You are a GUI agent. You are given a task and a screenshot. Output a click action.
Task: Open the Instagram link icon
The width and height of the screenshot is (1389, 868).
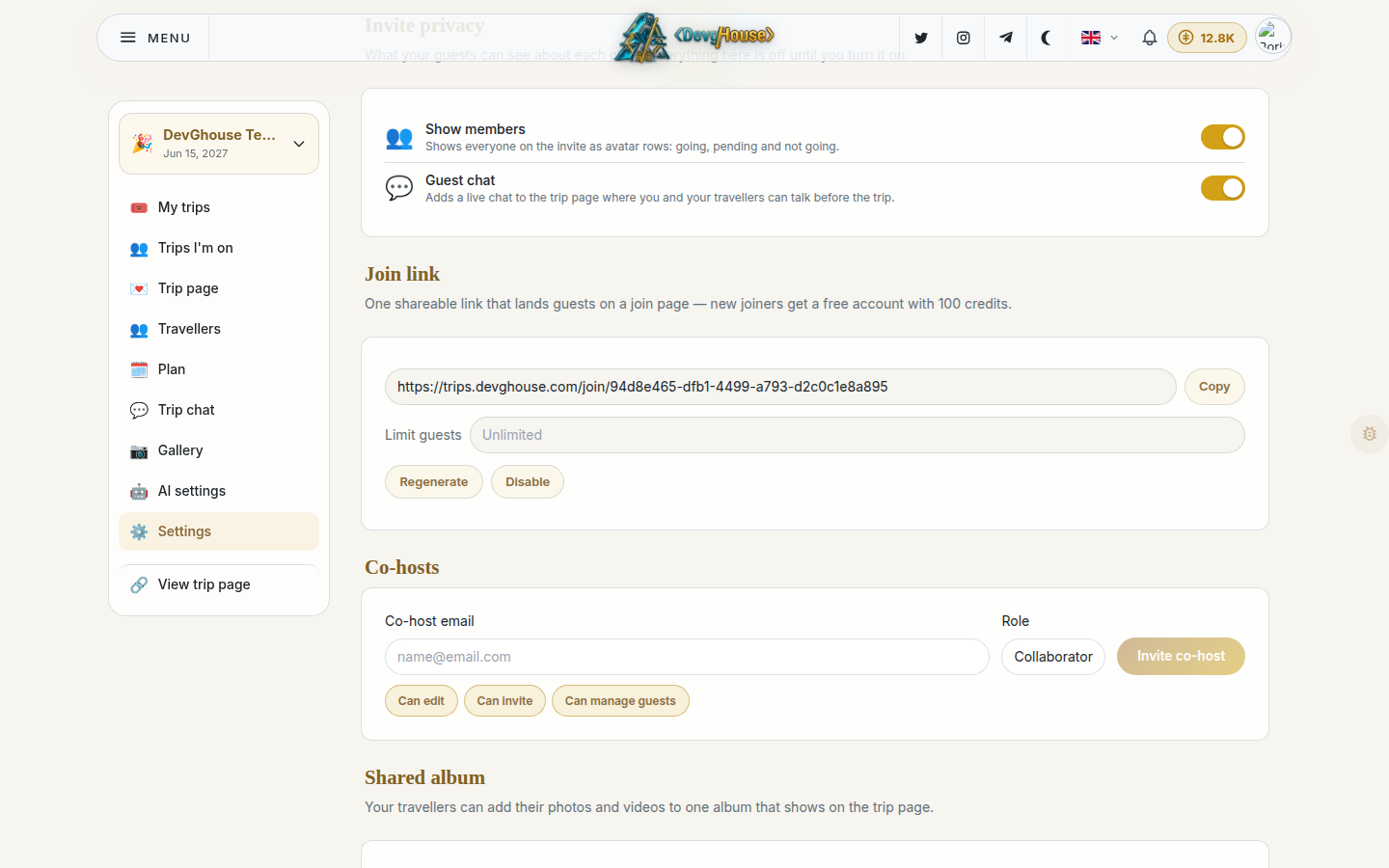point(963,38)
